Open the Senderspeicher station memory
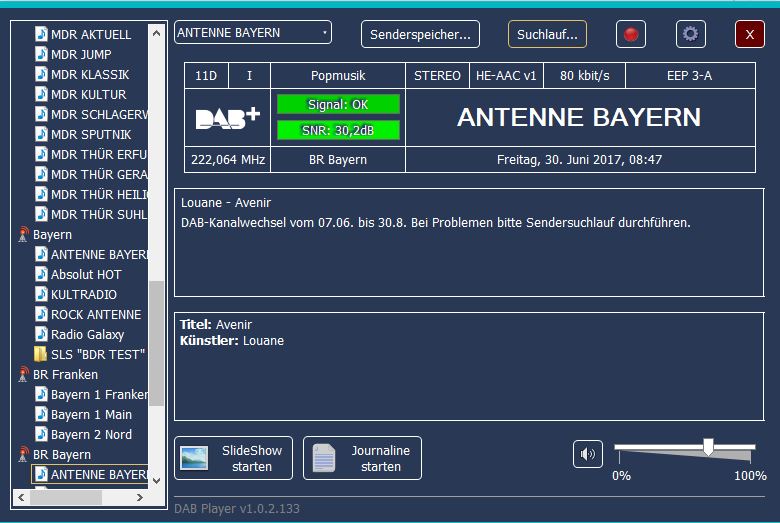780x523 pixels. pos(420,34)
